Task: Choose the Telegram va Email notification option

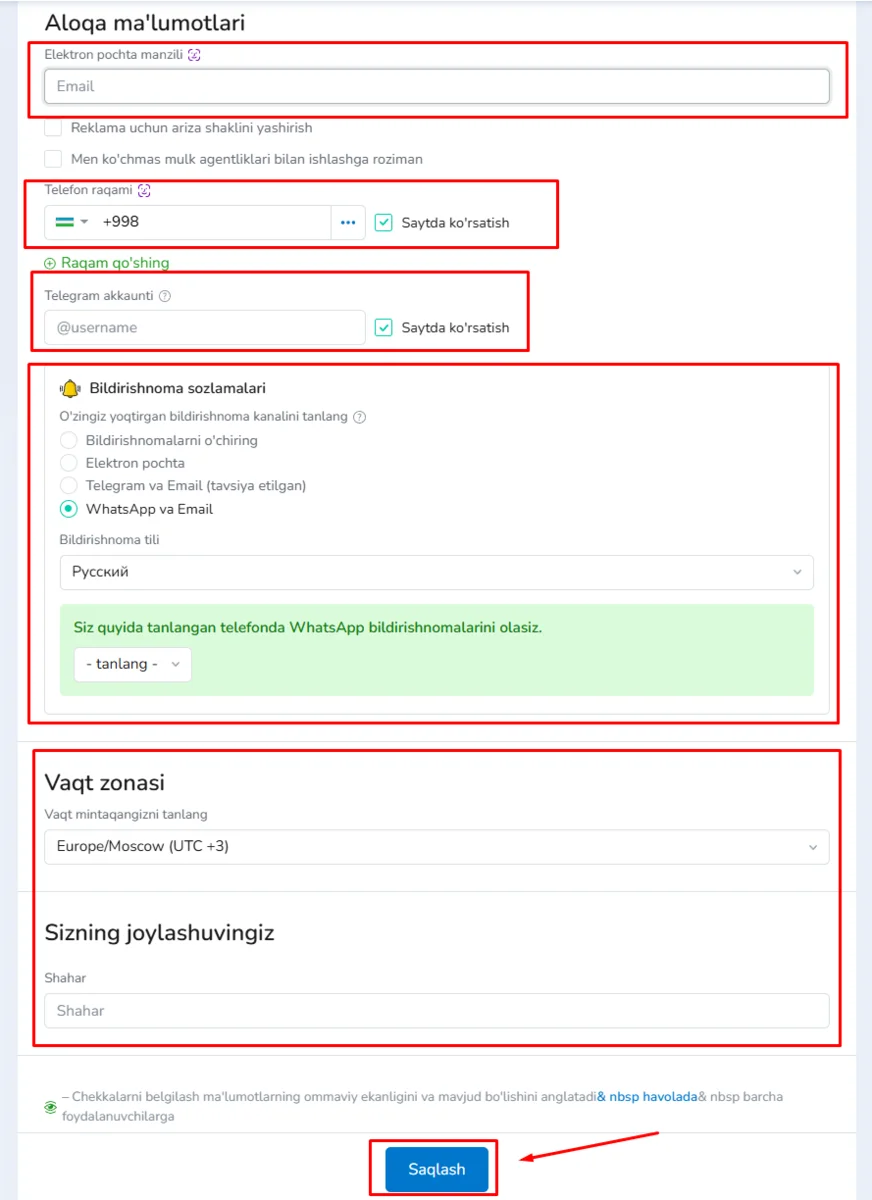Action: [68, 486]
